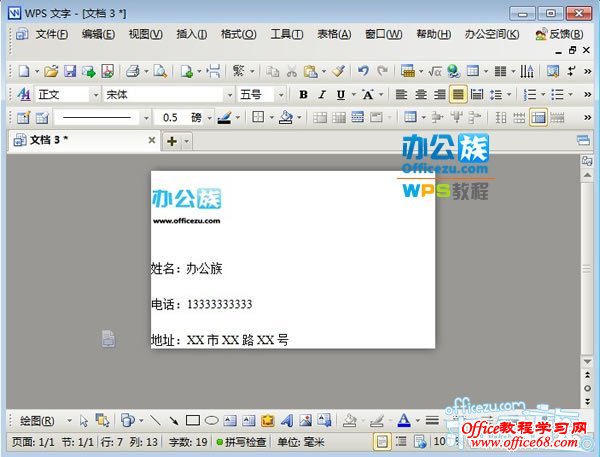Choose the arrow drawing tool
600x457 pixels.
[x=174, y=421]
